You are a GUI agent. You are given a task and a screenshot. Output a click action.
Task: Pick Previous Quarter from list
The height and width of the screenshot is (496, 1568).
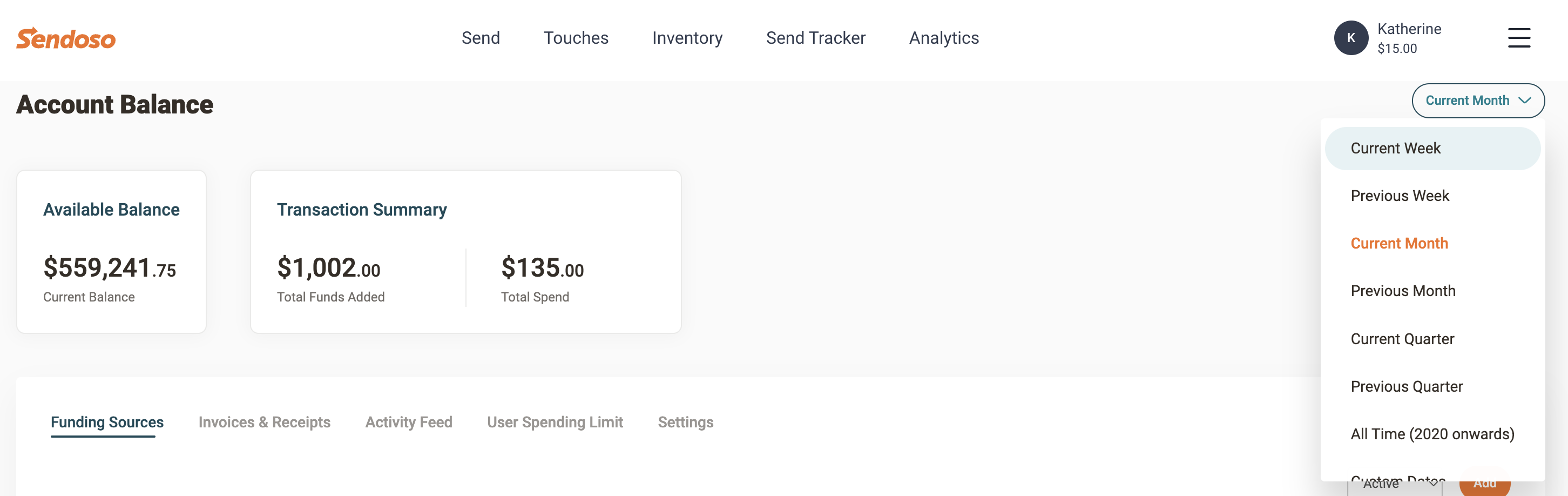pos(1406,386)
